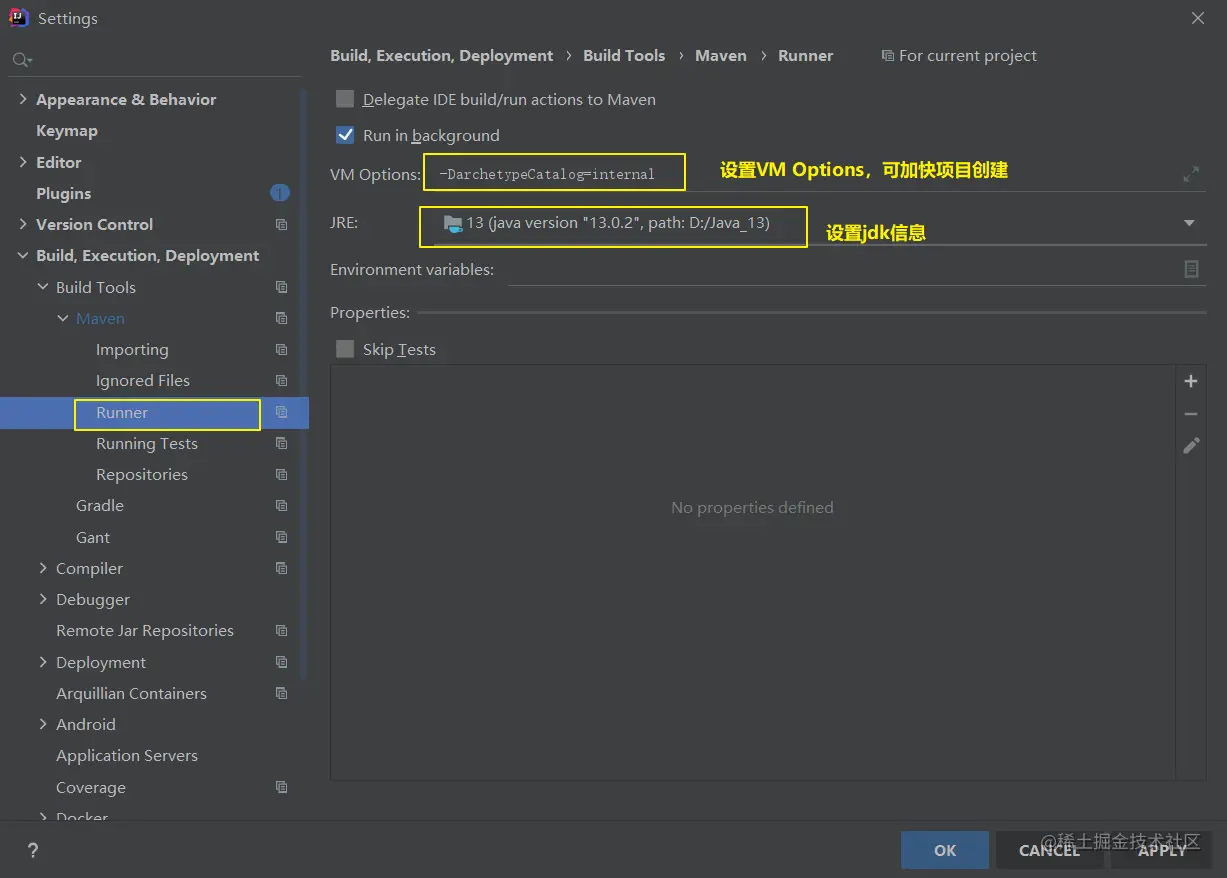Viewport: 1227px width, 878px height.
Task: Click the edit property pencil icon
Action: click(x=1191, y=446)
